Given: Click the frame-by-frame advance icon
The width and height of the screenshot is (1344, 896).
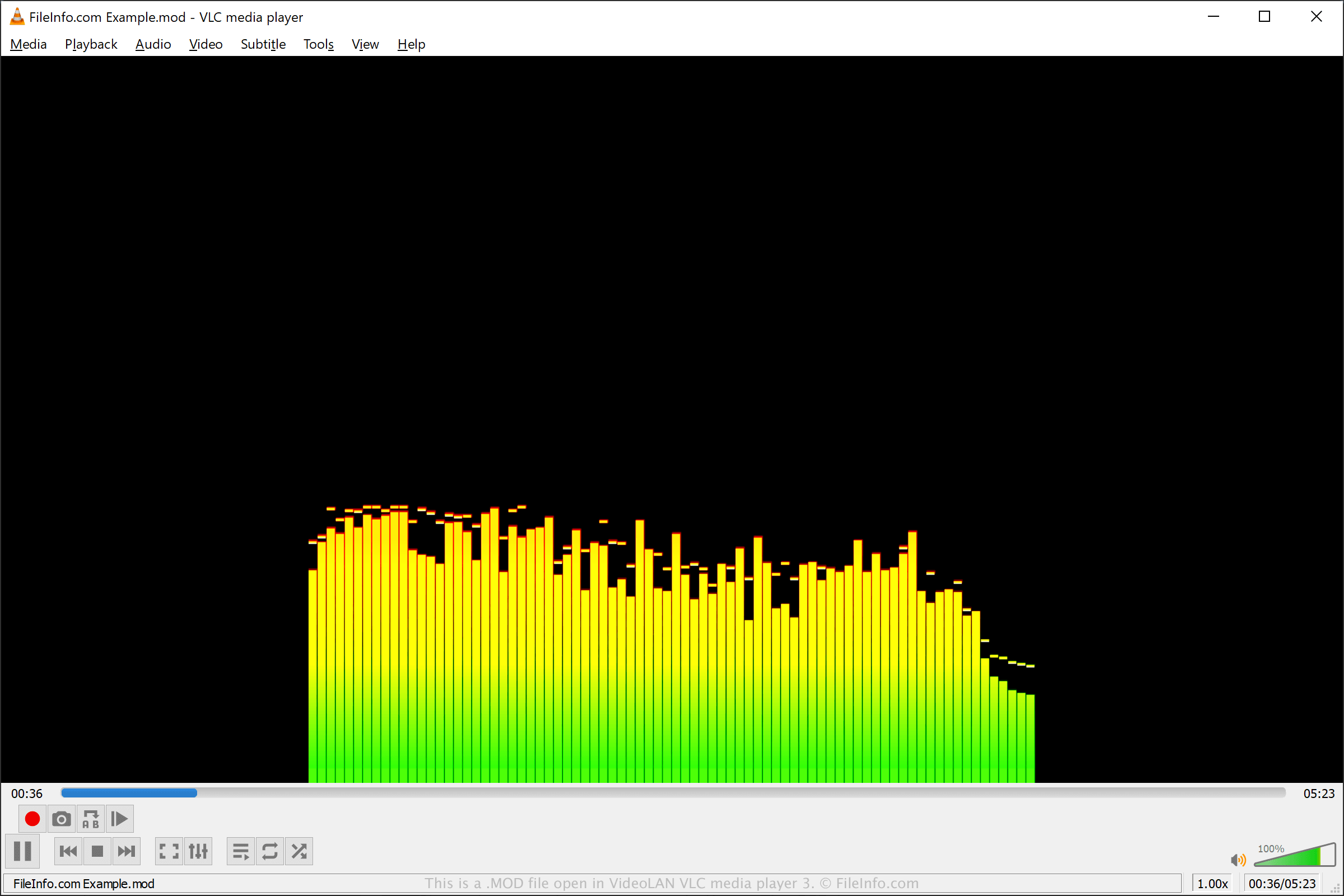Looking at the screenshot, I should click(x=118, y=819).
